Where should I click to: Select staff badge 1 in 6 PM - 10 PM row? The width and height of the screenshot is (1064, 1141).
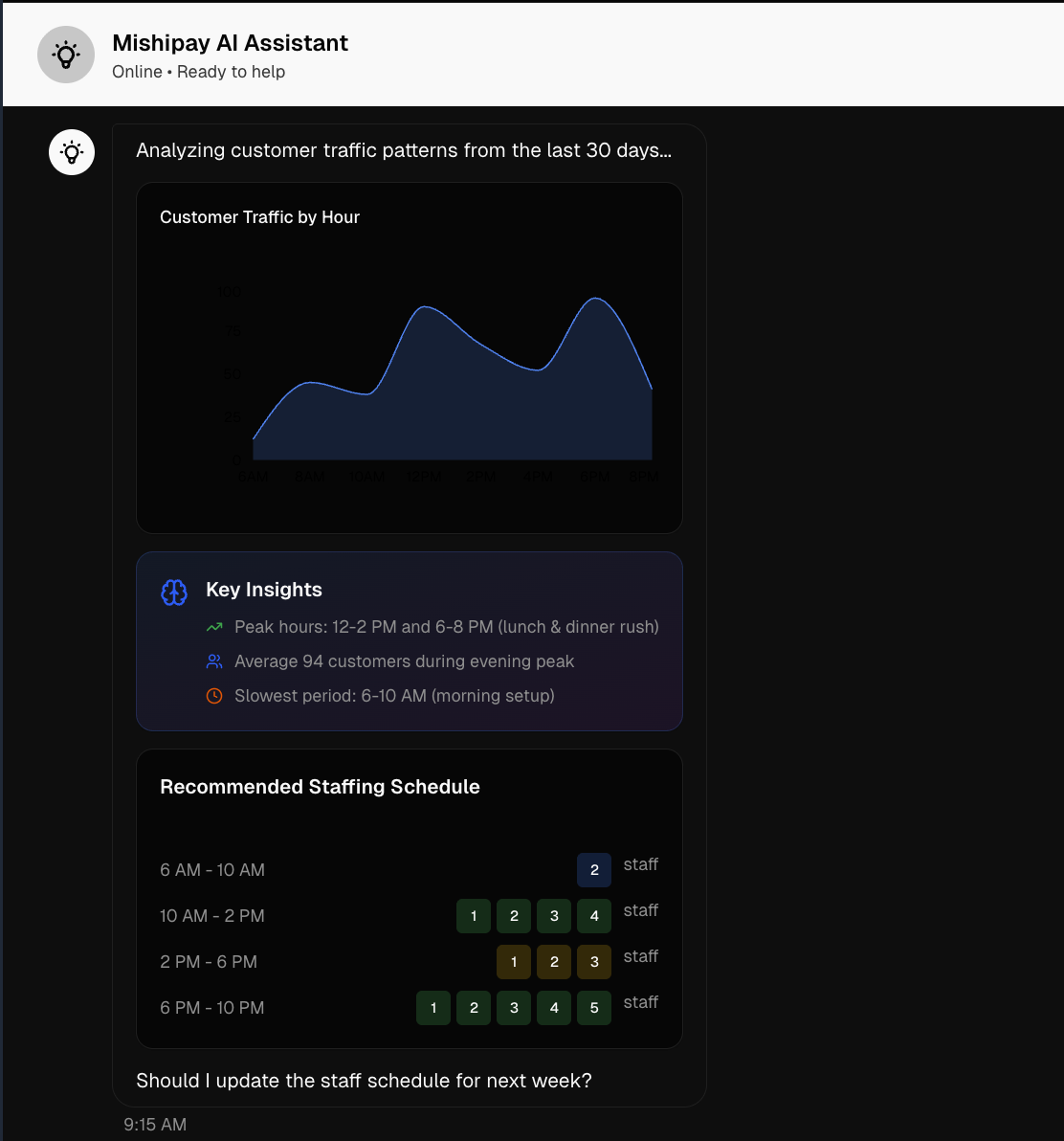[433, 1008]
